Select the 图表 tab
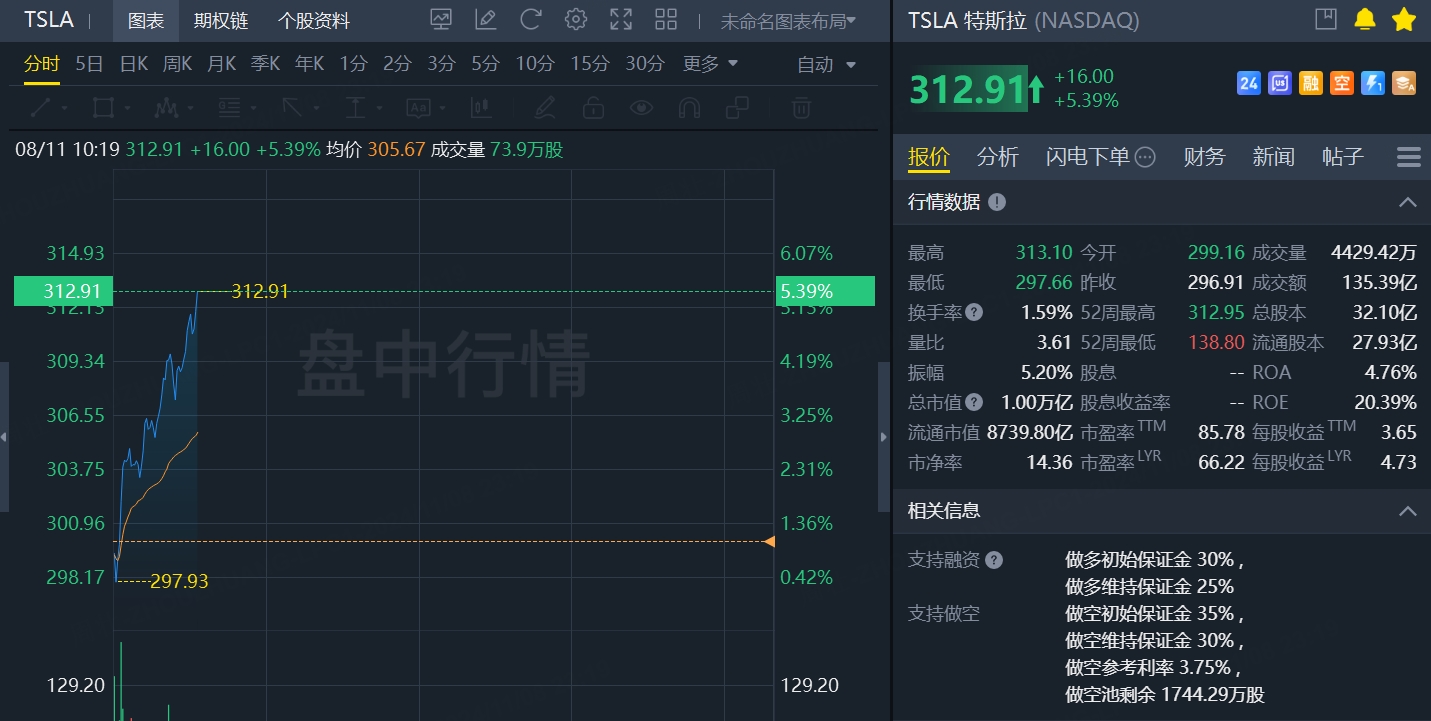1431x721 pixels. pyautogui.click(x=146, y=20)
